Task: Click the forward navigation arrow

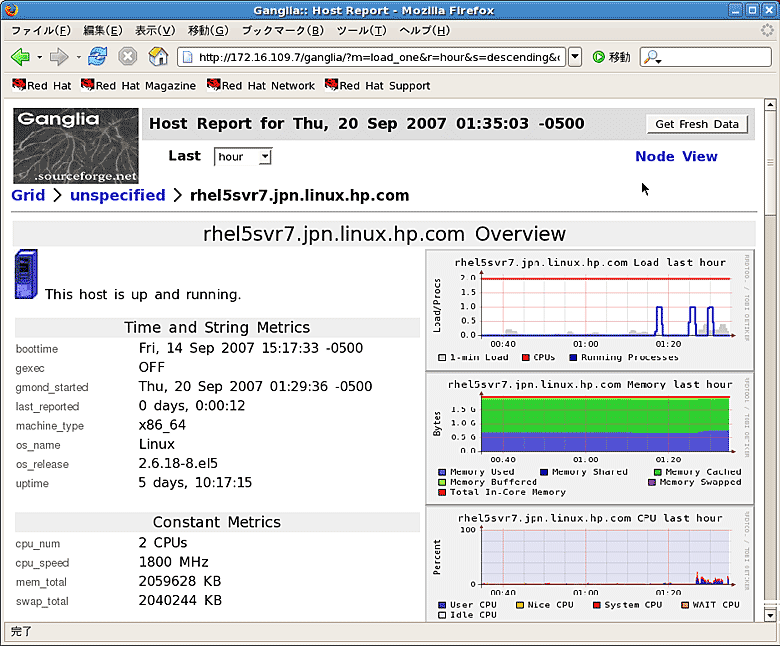Action: click(59, 57)
